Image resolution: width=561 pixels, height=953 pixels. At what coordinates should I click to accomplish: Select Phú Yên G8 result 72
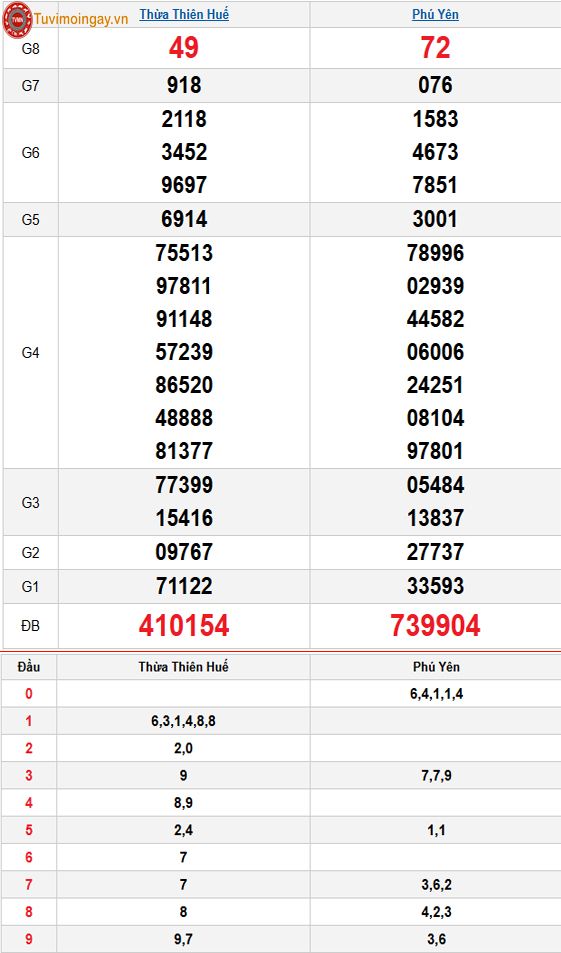pyautogui.click(x=435, y=47)
